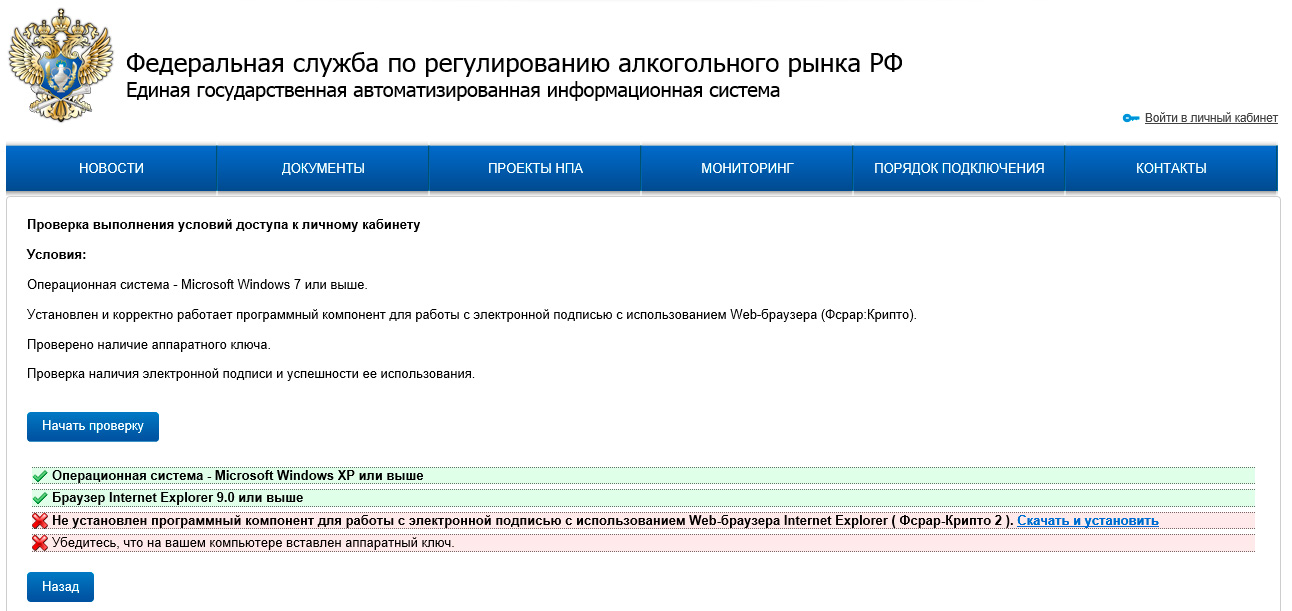Click the green checkmark next to operating system row

(x=40, y=476)
